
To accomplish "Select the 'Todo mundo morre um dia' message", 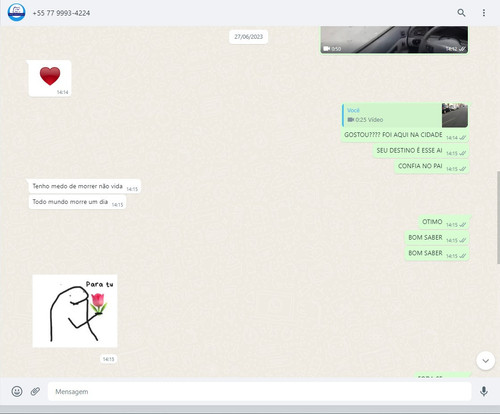I will [x=77, y=202].
